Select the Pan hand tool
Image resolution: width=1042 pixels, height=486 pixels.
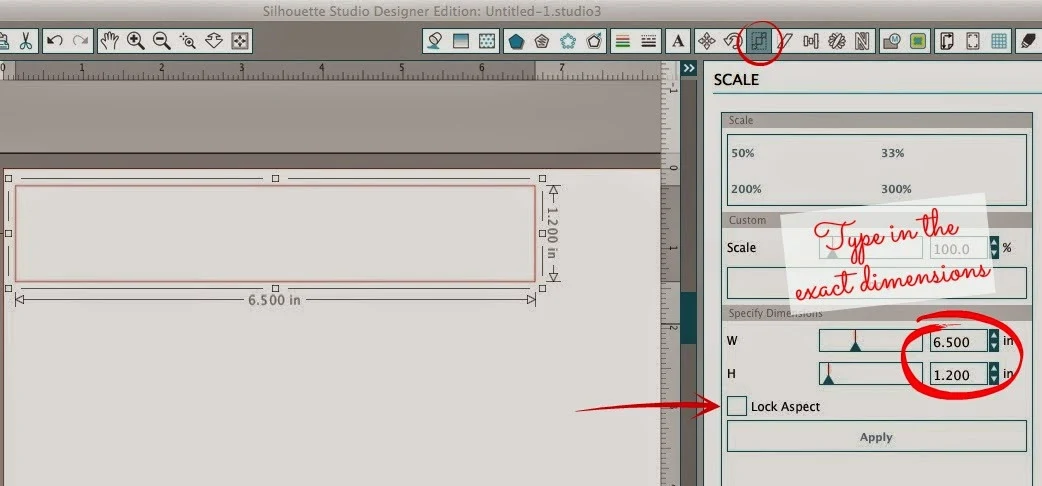click(109, 41)
